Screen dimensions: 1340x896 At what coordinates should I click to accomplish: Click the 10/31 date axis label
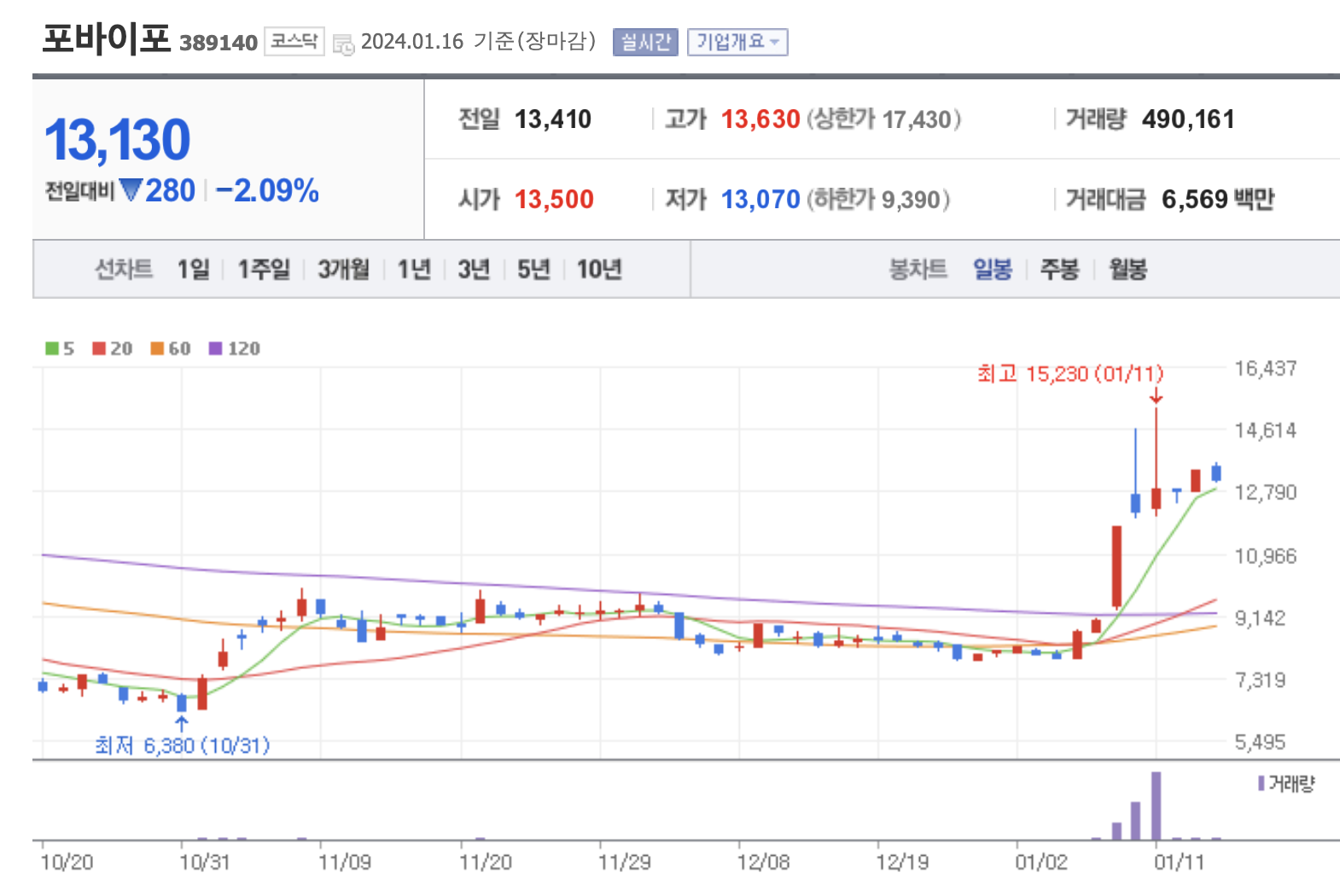[204, 863]
